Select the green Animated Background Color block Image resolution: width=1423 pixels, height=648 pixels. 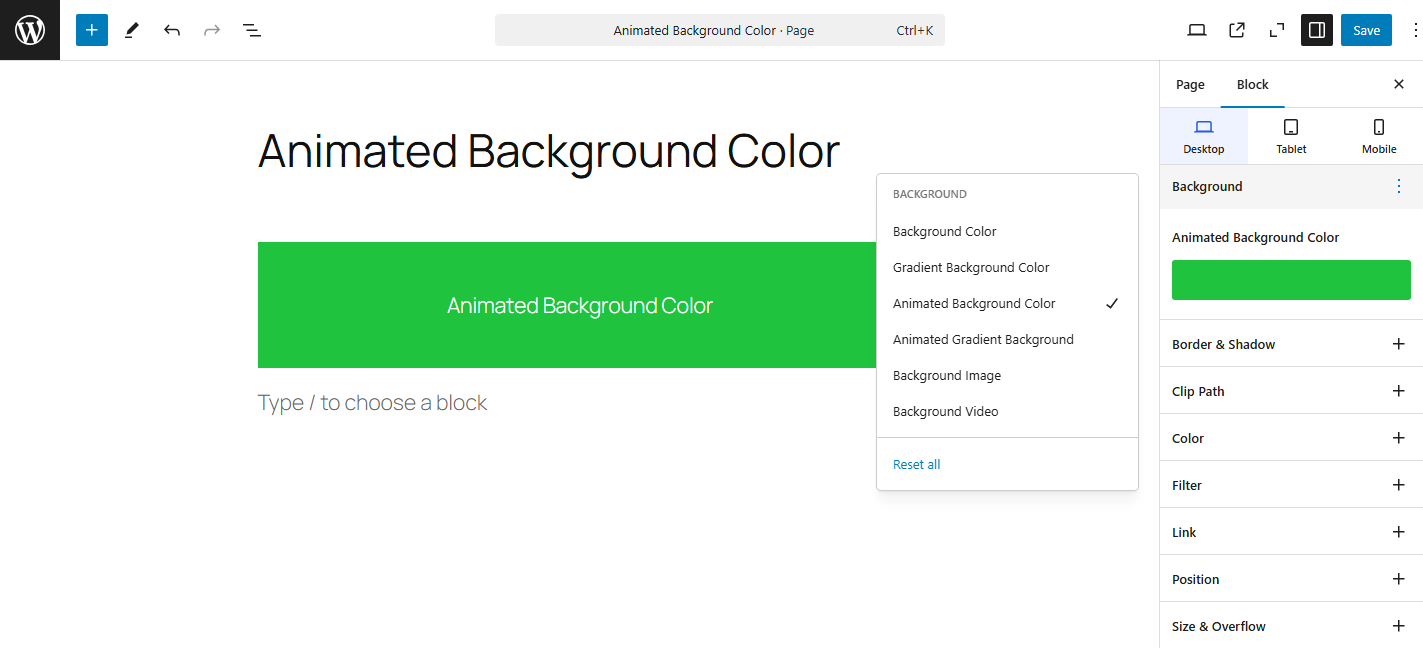pyautogui.click(x=567, y=305)
